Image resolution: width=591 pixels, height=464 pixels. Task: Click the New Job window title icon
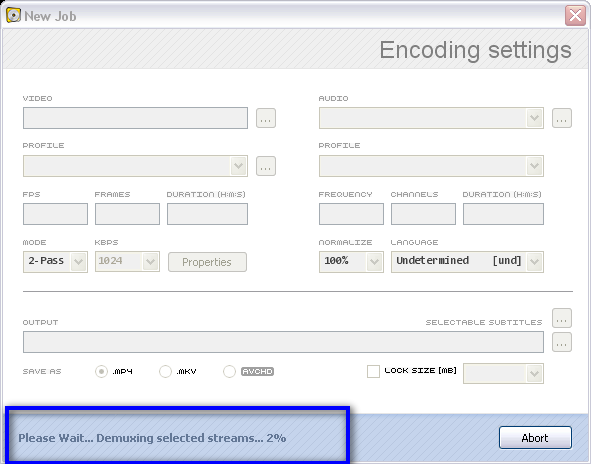coord(13,15)
